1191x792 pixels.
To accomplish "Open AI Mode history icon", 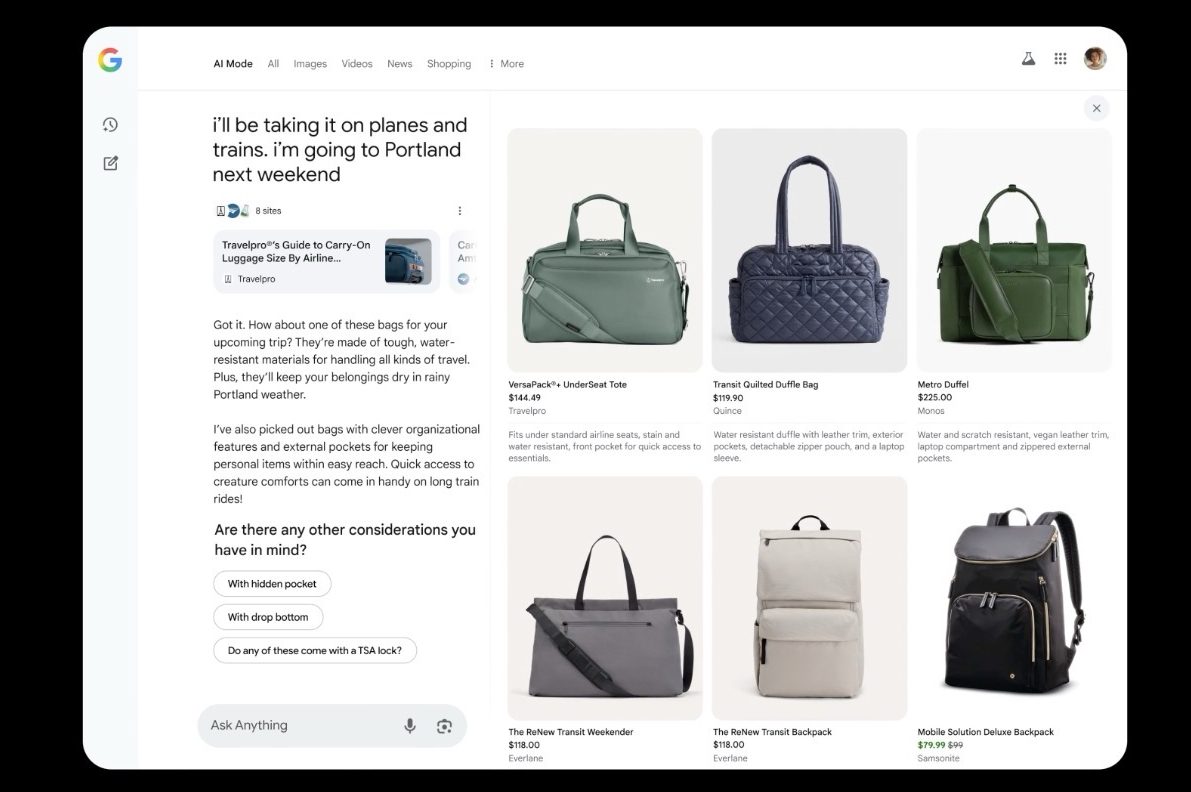I will (110, 125).
